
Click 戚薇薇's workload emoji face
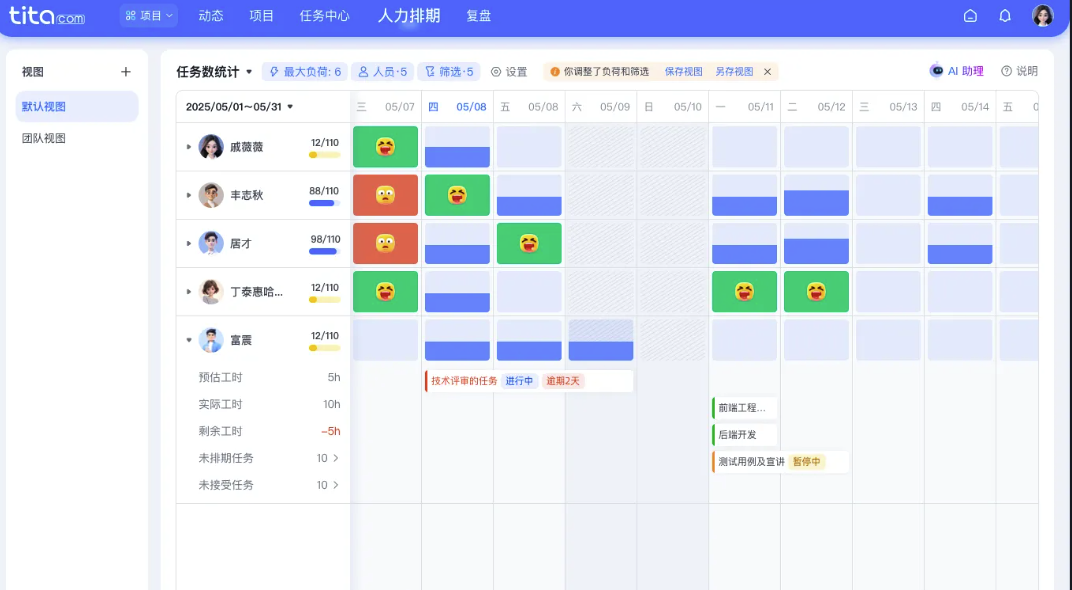click(385, 146)
